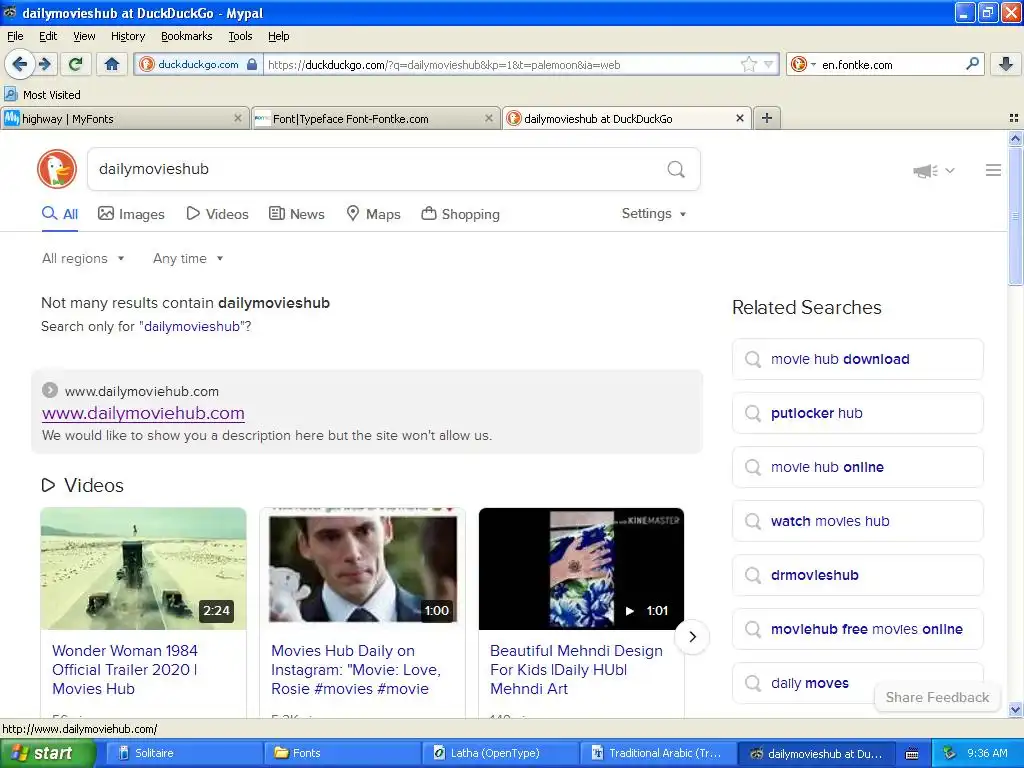Image resolution: width=1024 pixels, height=768 pixels.
Task: Click the site identity padlock icon
Action: [252, 64]
